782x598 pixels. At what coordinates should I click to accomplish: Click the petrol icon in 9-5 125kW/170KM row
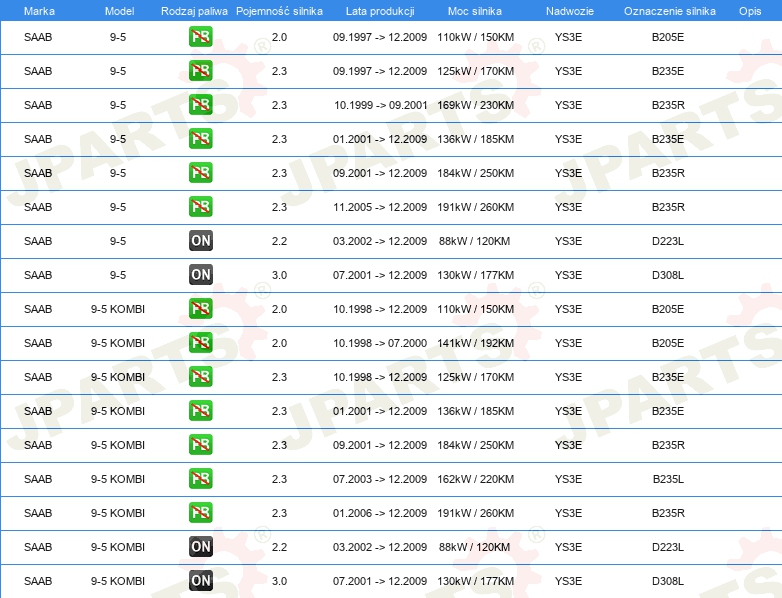[x=200, y=71]
